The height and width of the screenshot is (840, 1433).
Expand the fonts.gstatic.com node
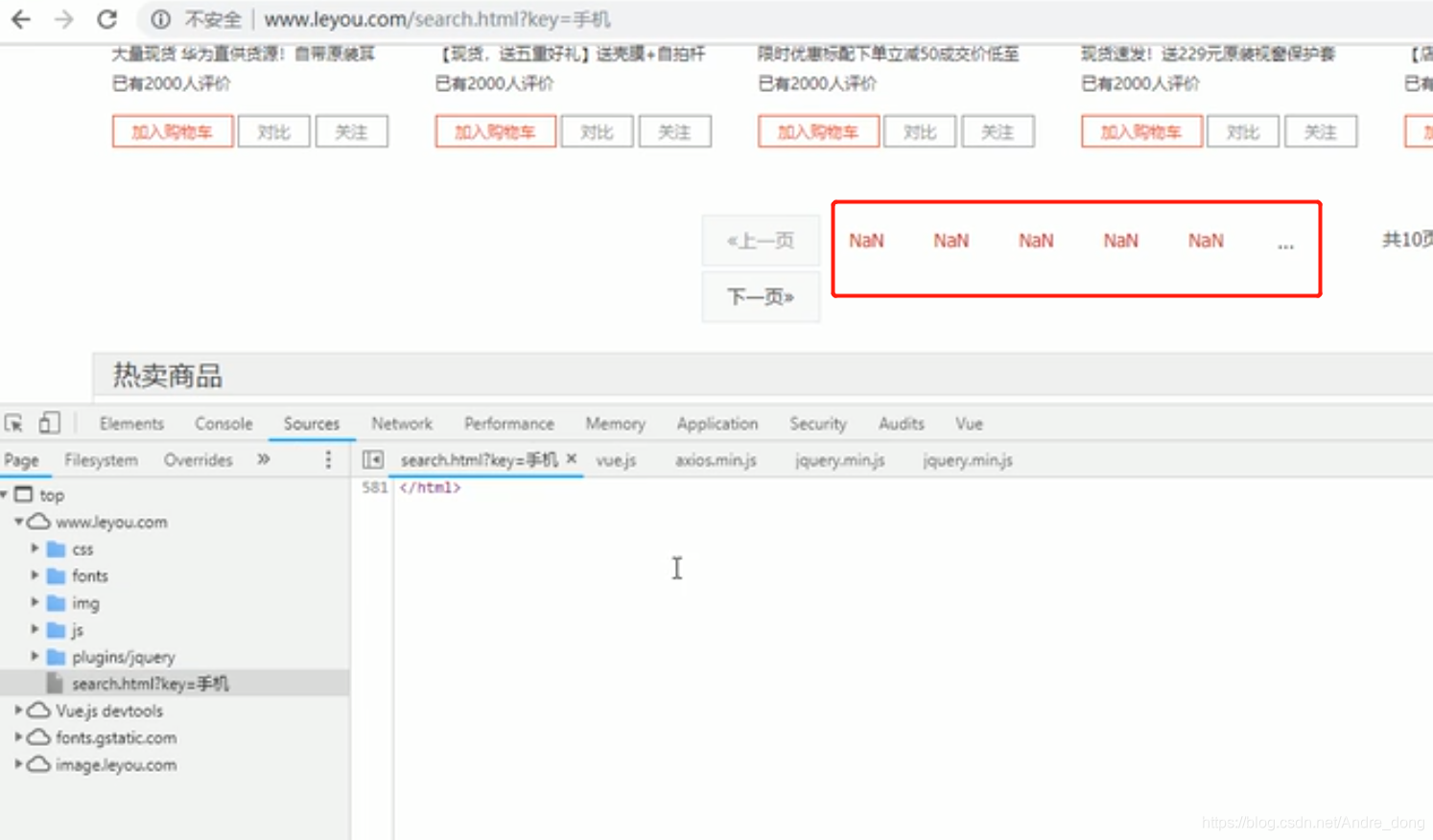click(x=18, y=737)
